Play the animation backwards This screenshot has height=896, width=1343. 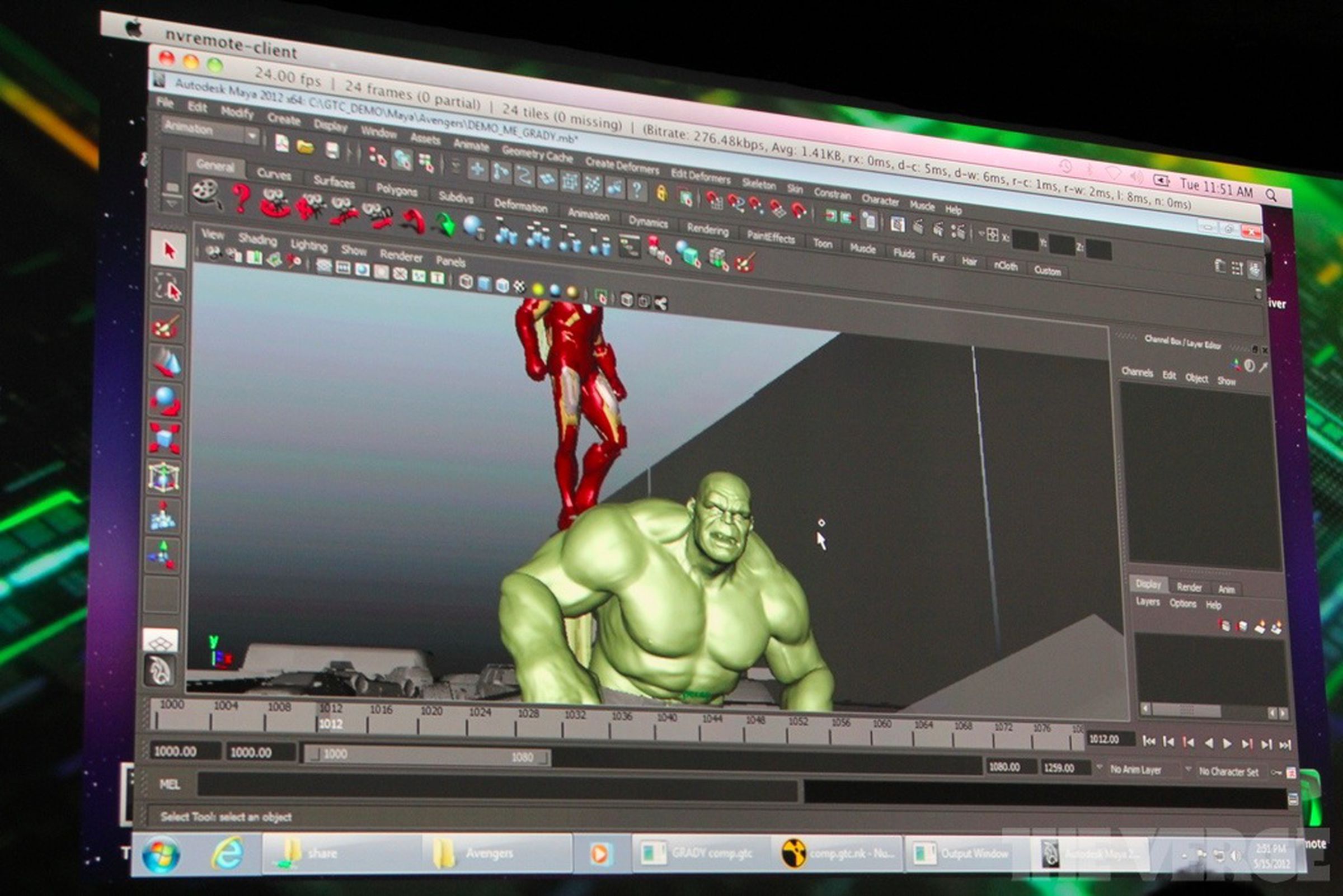1208,743
